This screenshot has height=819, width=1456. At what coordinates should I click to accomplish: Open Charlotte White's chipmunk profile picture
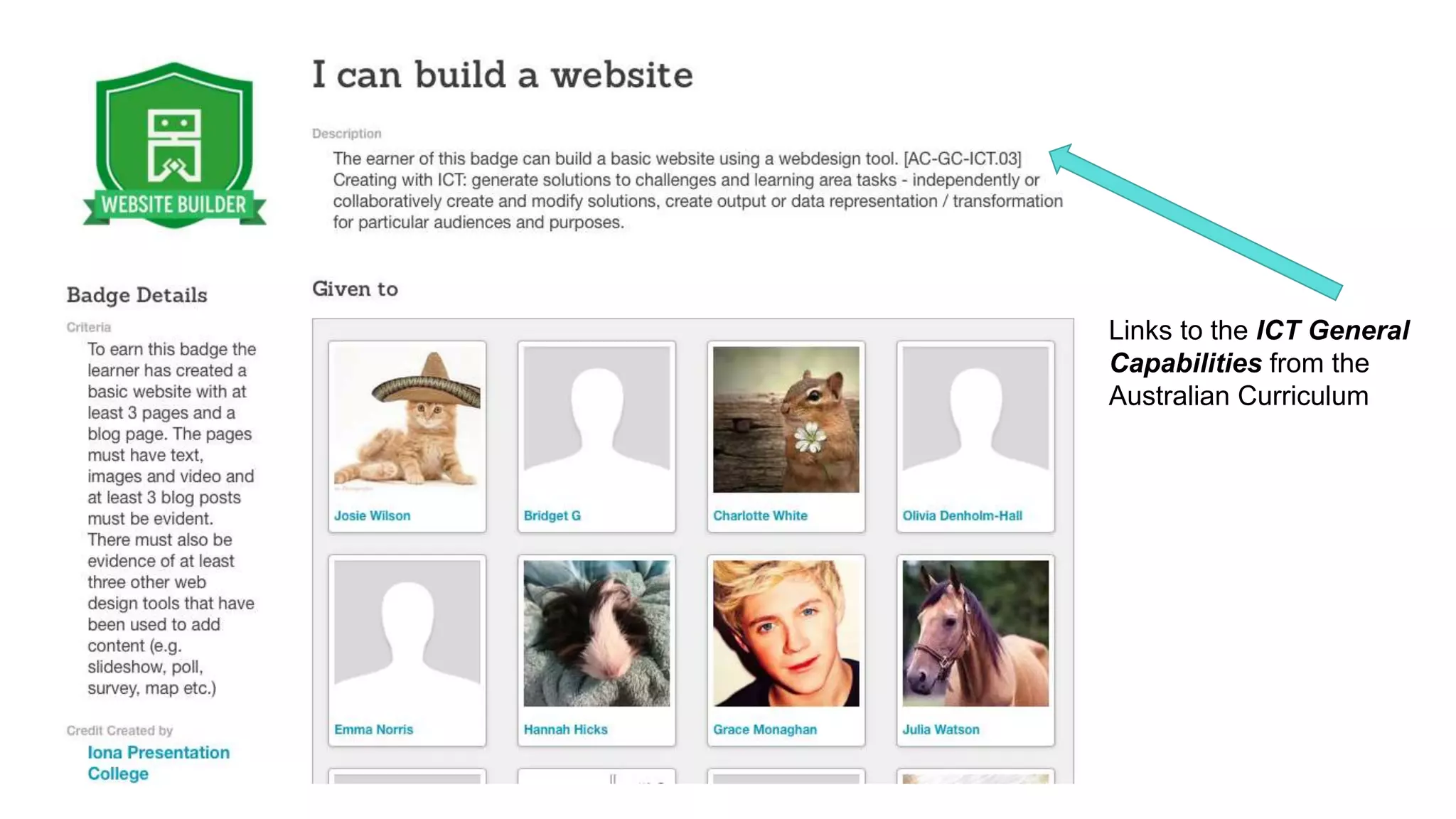point(786,419)
